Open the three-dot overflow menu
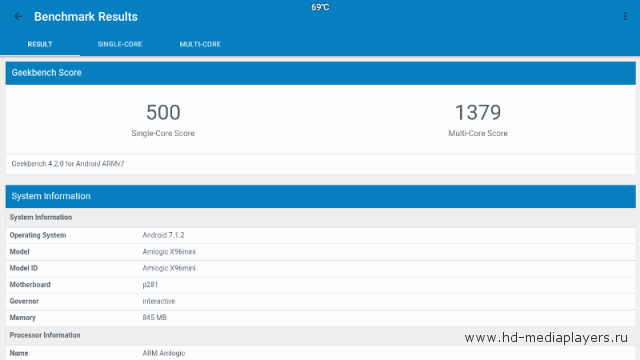The width and height of the screenshot is (640, 360). [624, 16]
